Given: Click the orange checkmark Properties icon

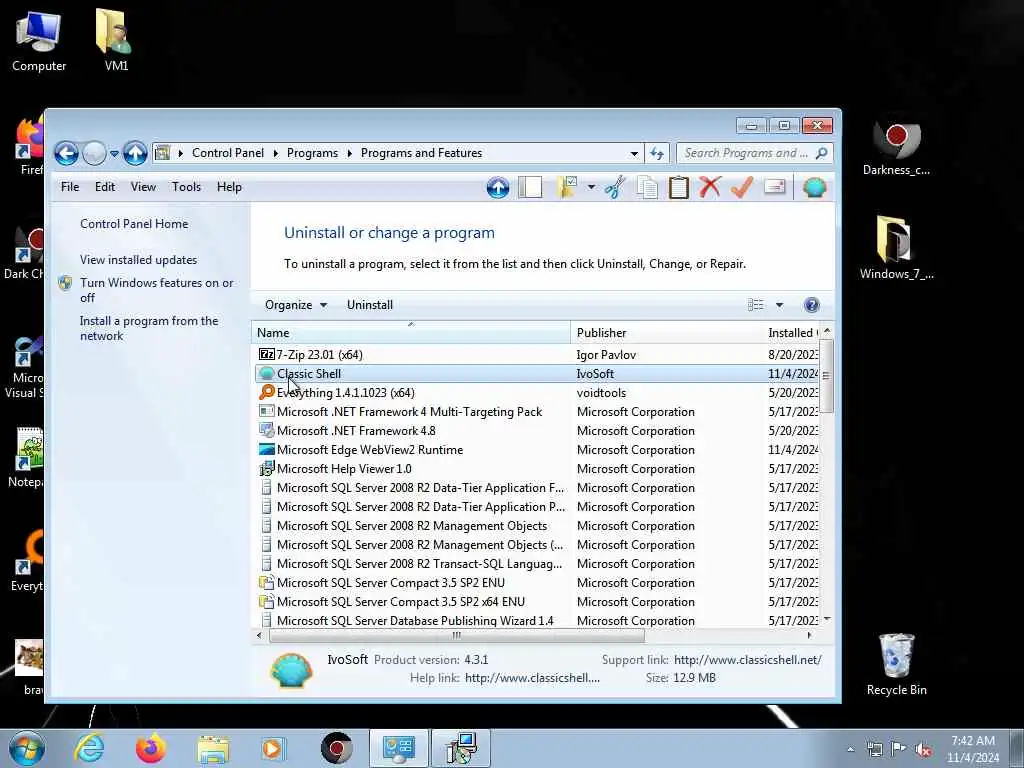Looking at the screenshot, I should (x=742, y=188).
